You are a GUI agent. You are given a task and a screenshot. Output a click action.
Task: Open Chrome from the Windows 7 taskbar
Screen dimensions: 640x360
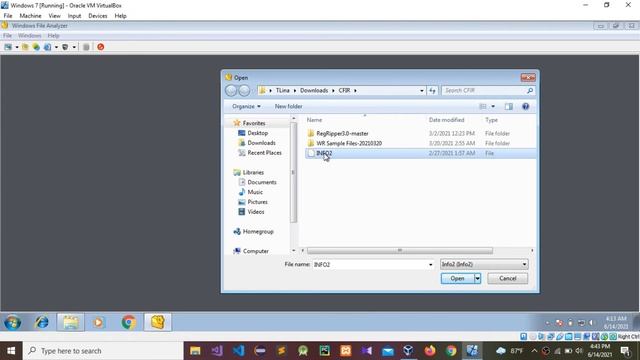(x=128, y=322)
